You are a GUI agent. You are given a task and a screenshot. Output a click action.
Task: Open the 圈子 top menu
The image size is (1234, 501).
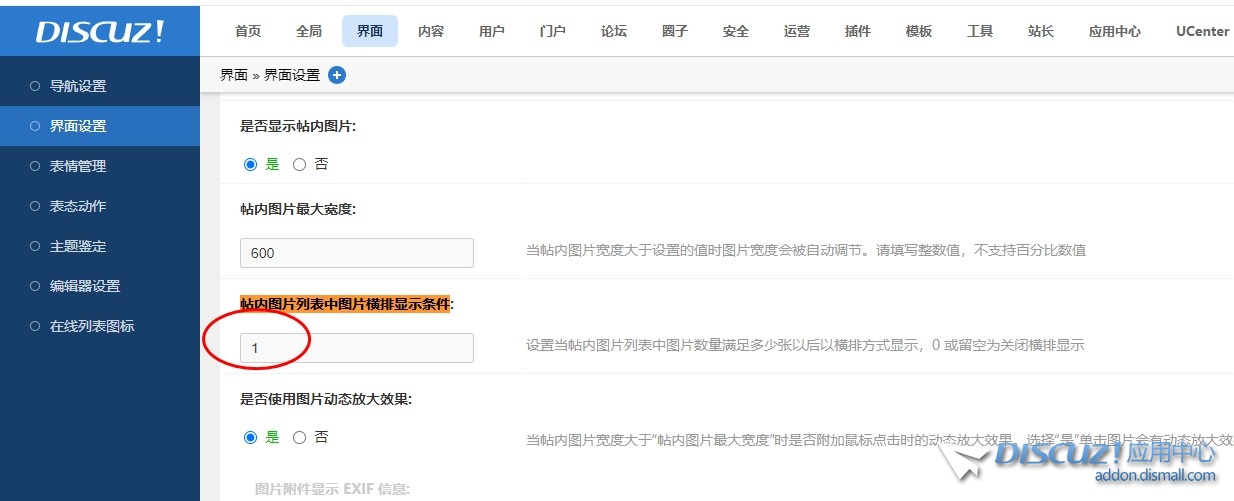675,31
